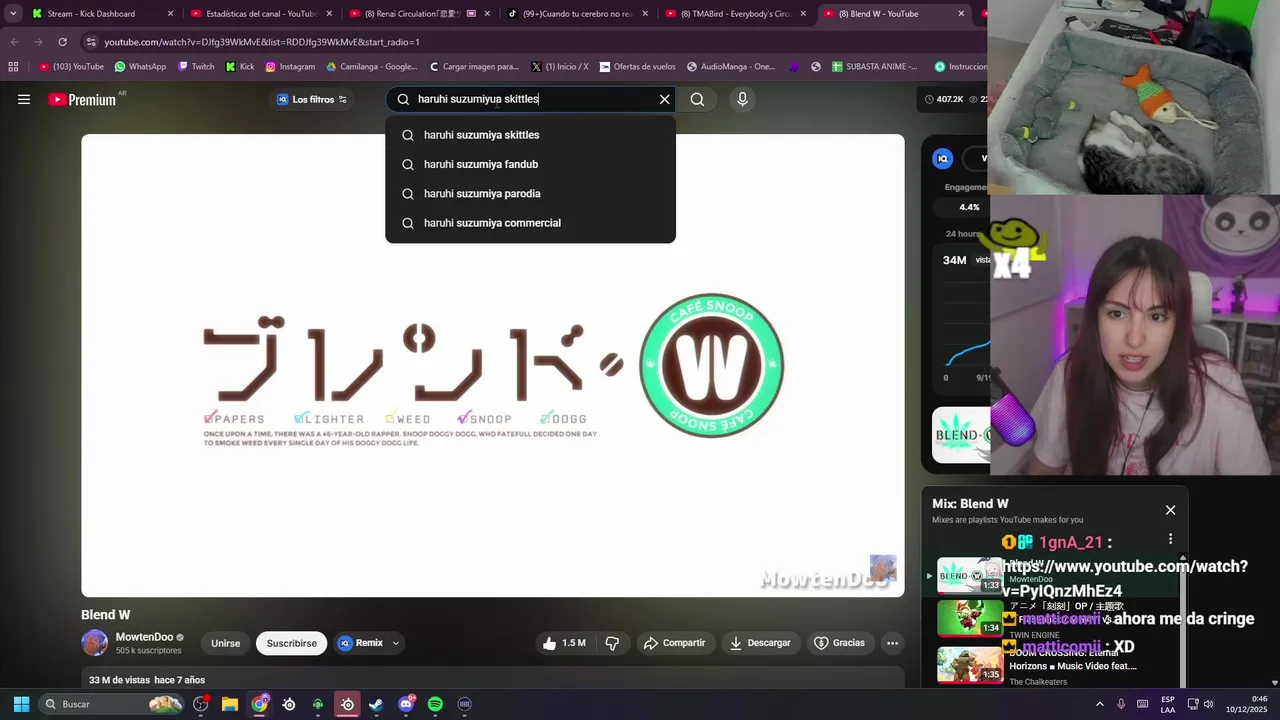Open MowtenDoo channel name link
The image size is (1280, 720).
[x=144, y=637]
